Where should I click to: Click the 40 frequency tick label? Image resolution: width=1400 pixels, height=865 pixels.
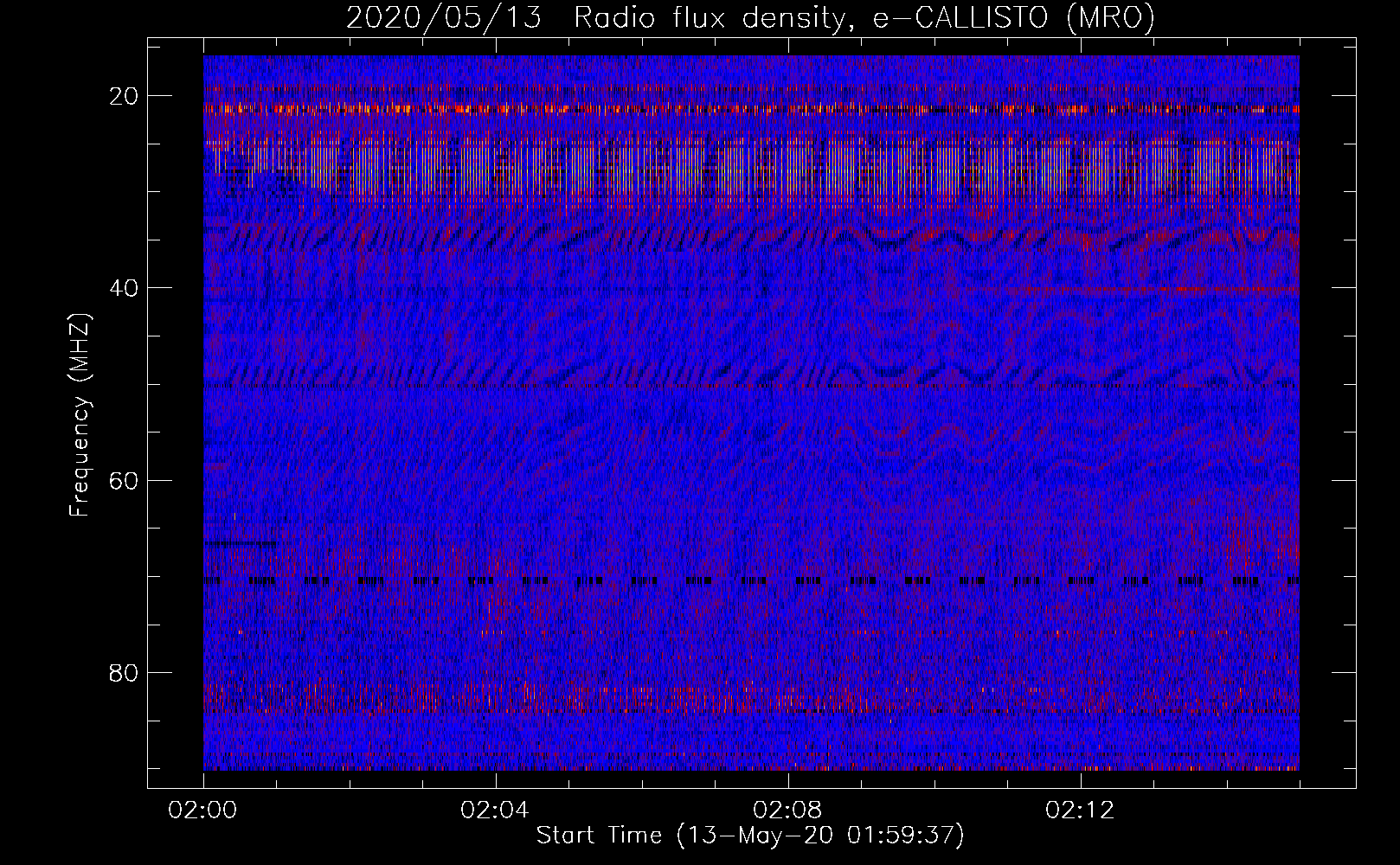[125, 288]
